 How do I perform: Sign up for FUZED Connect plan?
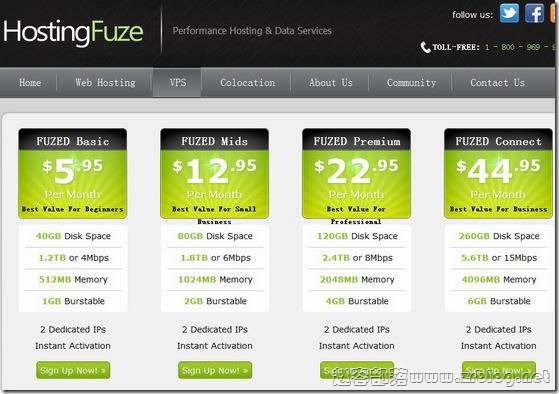point(498,370)
